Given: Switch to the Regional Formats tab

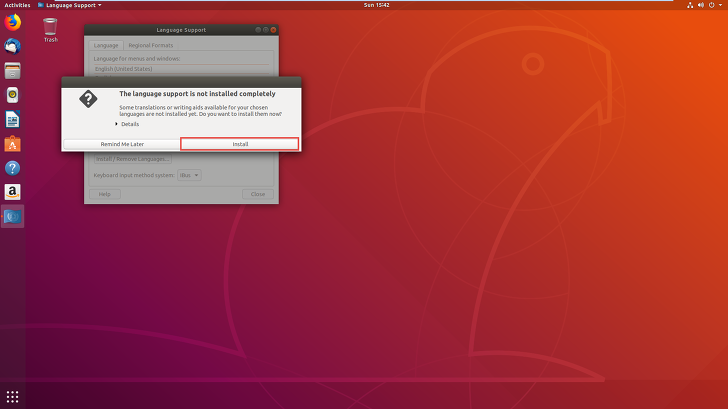Looking at the screenshot, I should (150, 45).
